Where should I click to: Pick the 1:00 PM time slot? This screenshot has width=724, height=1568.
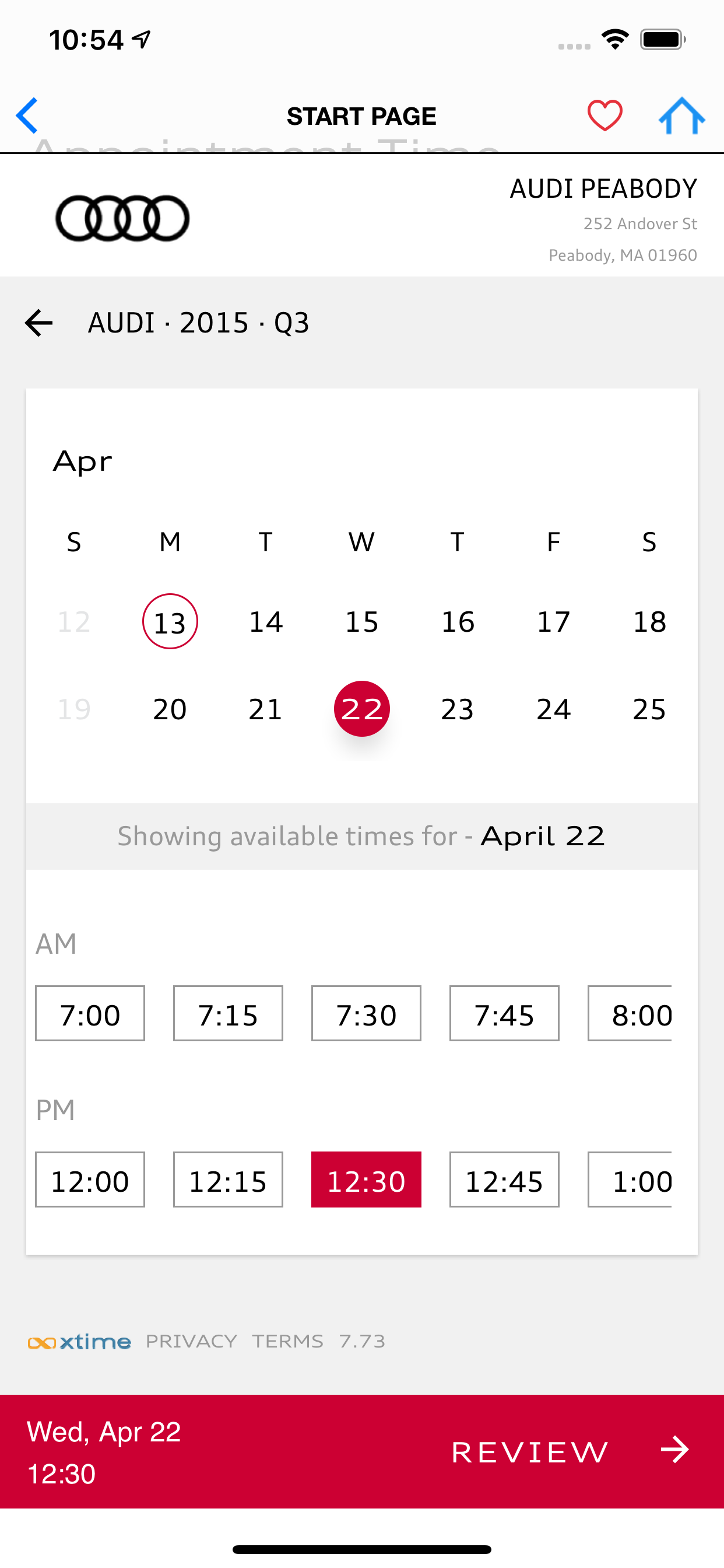click(630, 1179)
